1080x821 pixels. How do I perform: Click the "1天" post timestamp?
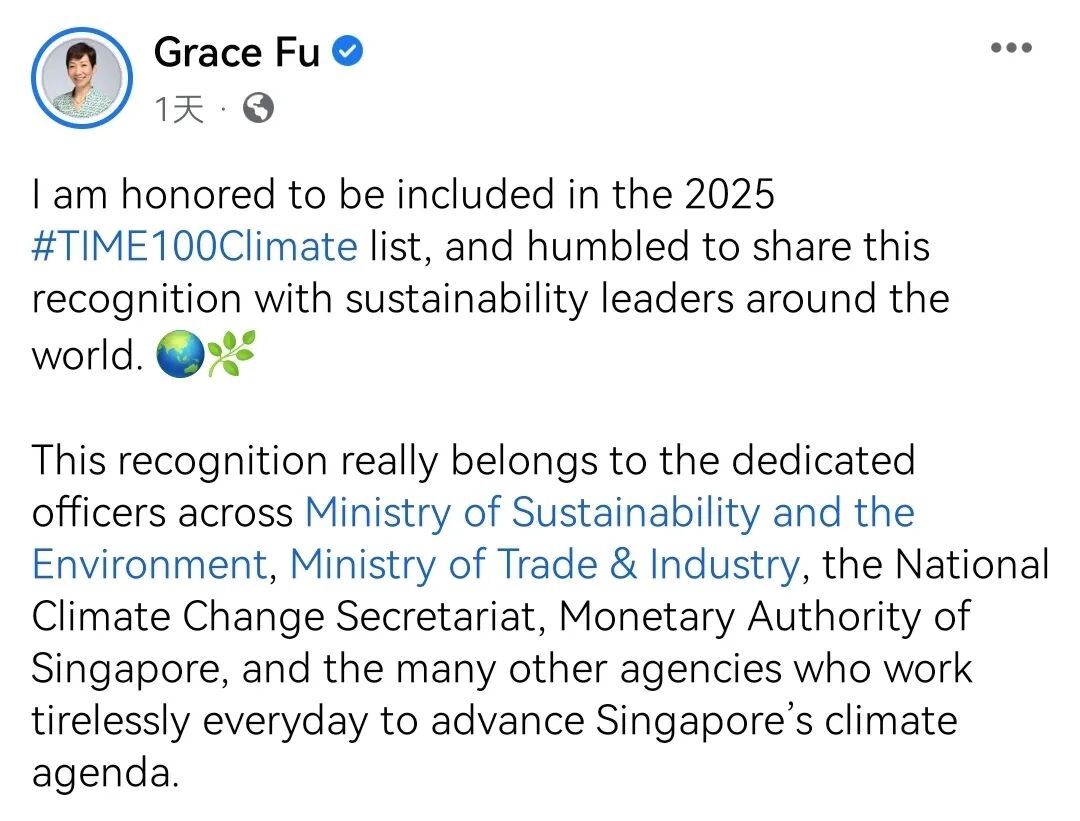point(180,109)
